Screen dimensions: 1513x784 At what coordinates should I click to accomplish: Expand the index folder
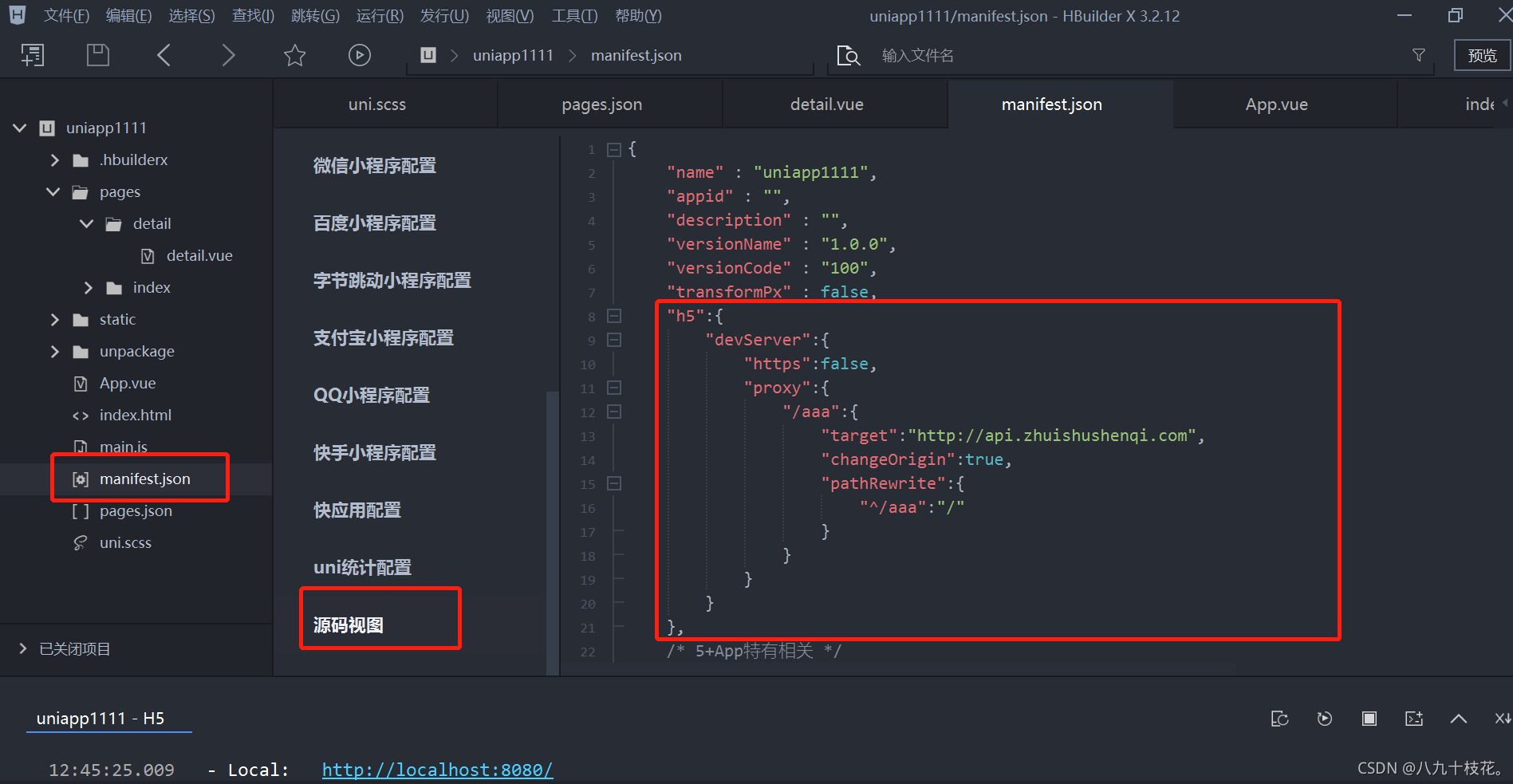pyautogui.click(x=88, y=288)
